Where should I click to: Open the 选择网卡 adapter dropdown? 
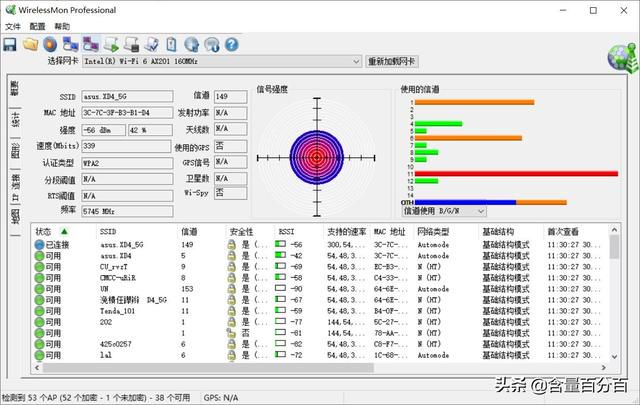(x=356, y=61)
